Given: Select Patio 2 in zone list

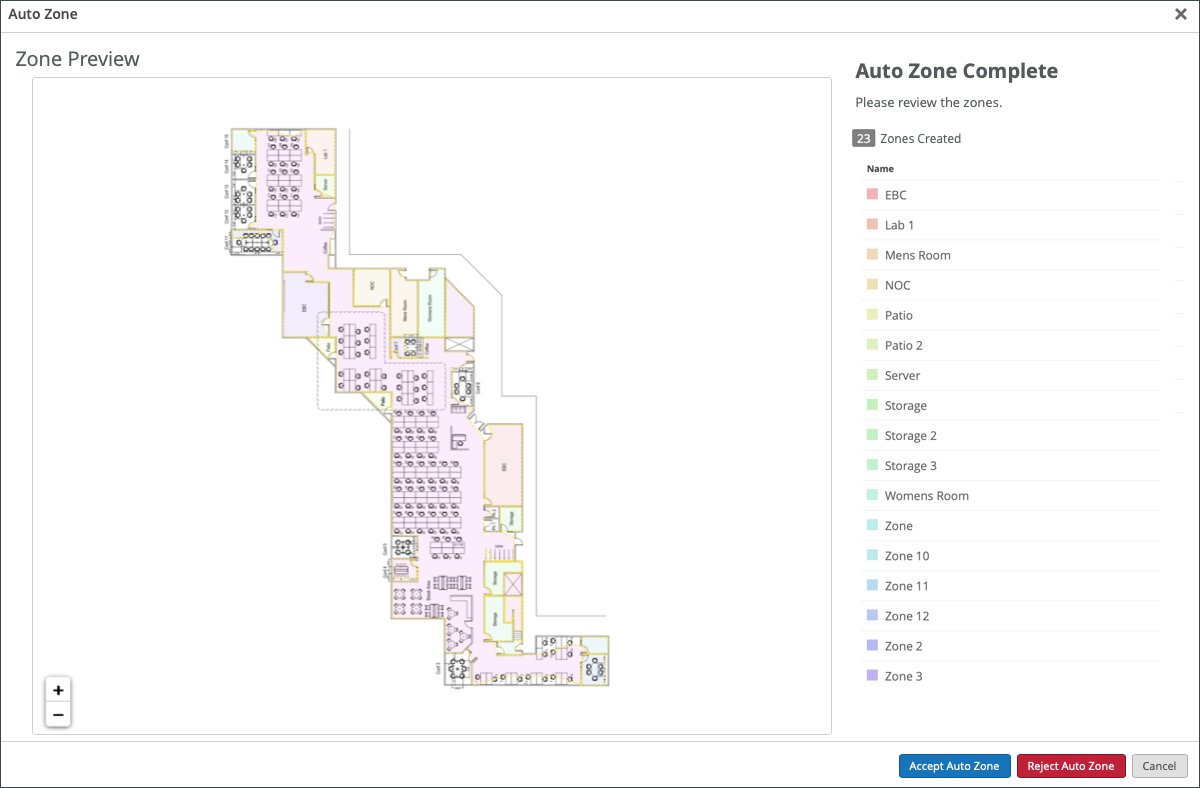Looking at the screenshot, I should (x=903, y=345).
